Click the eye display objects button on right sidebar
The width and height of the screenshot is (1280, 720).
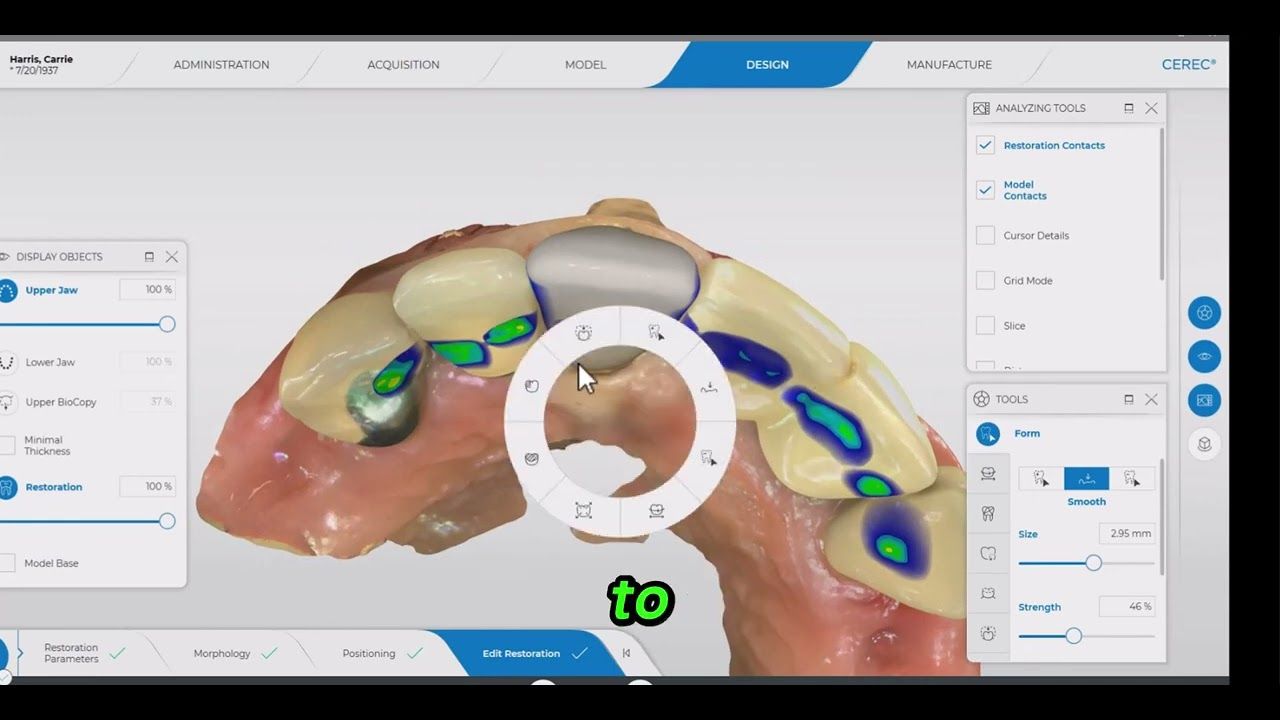click(x=1204, y=357)
